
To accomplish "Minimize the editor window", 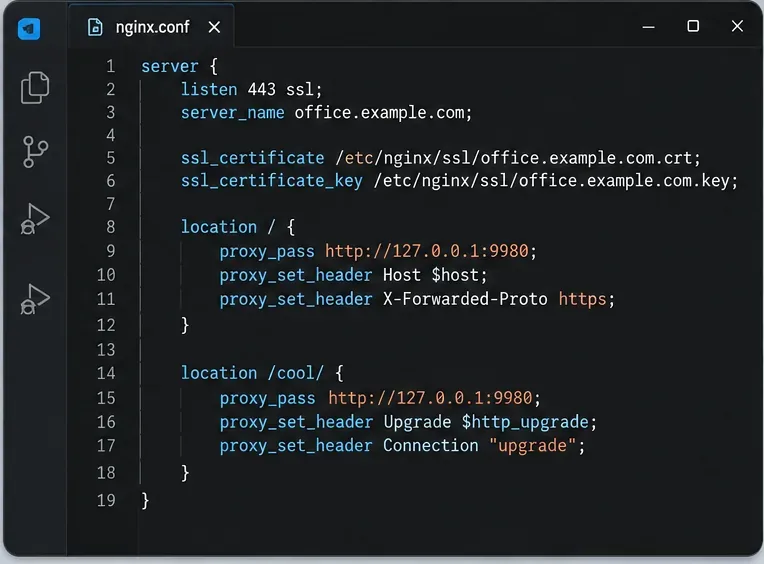I will pyautogui.click(x=649, y=27).
